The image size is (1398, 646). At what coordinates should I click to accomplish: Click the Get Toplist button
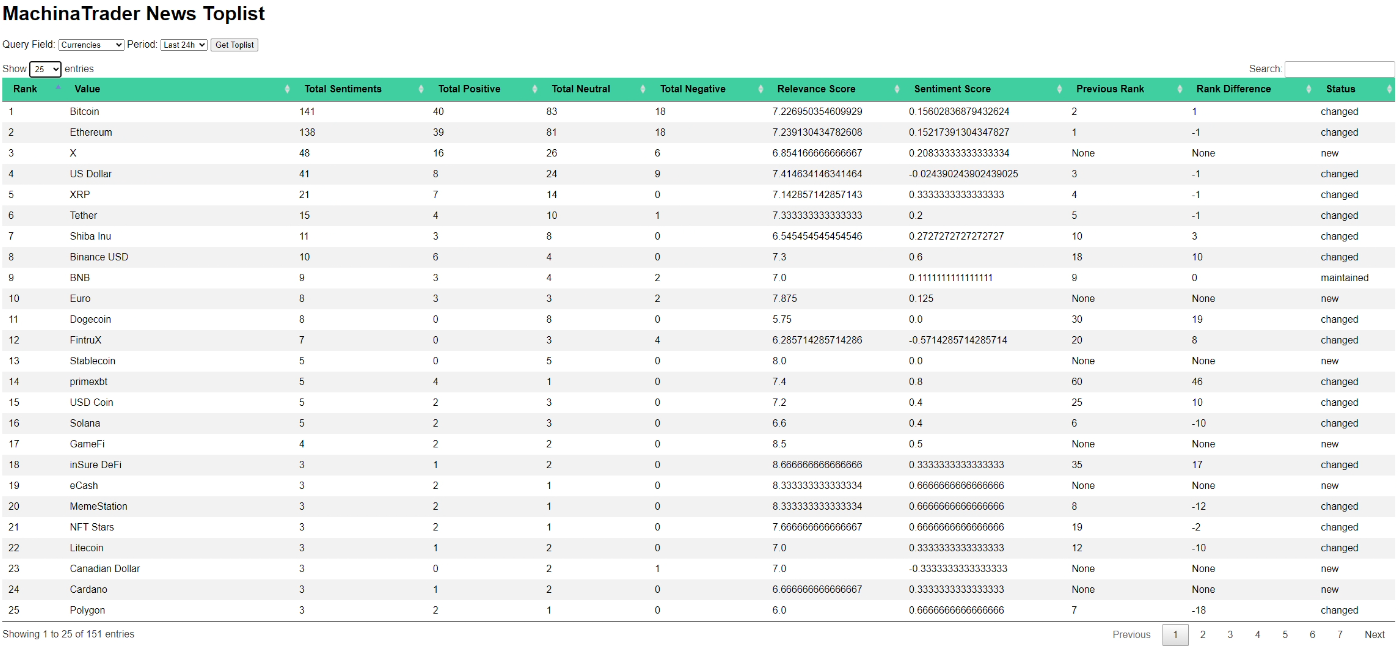[234, 45]
